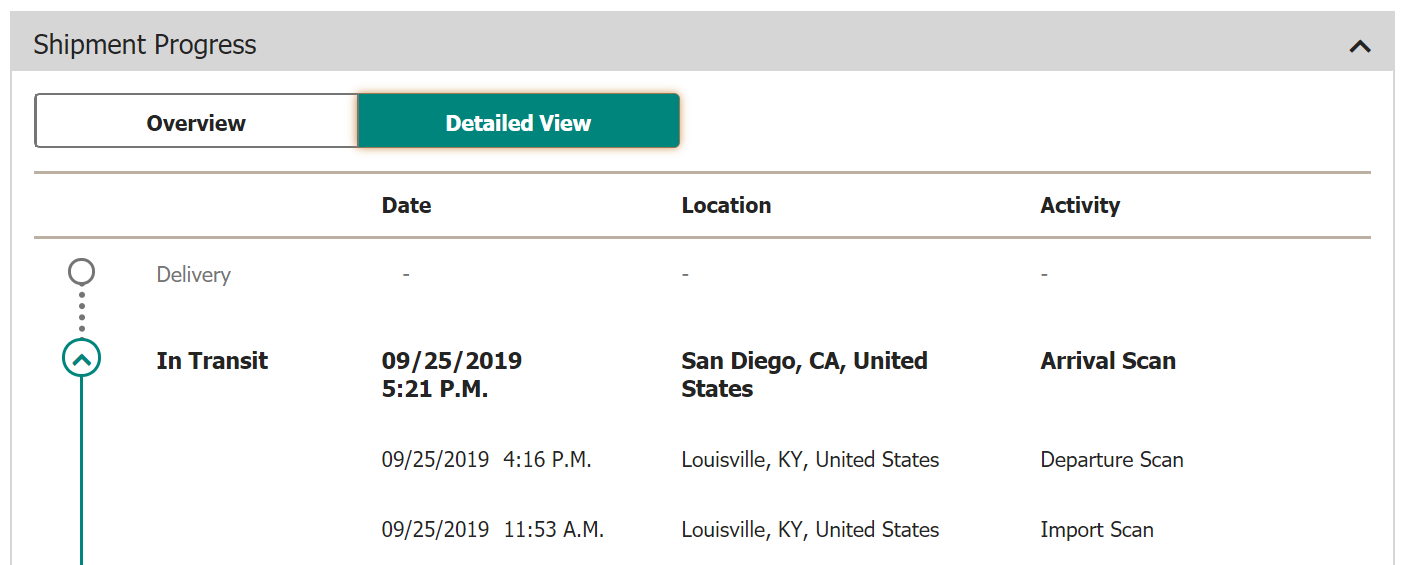Click the Activity column header
The height and width of the screenshot is (565, 1405).
(1080, 205)
